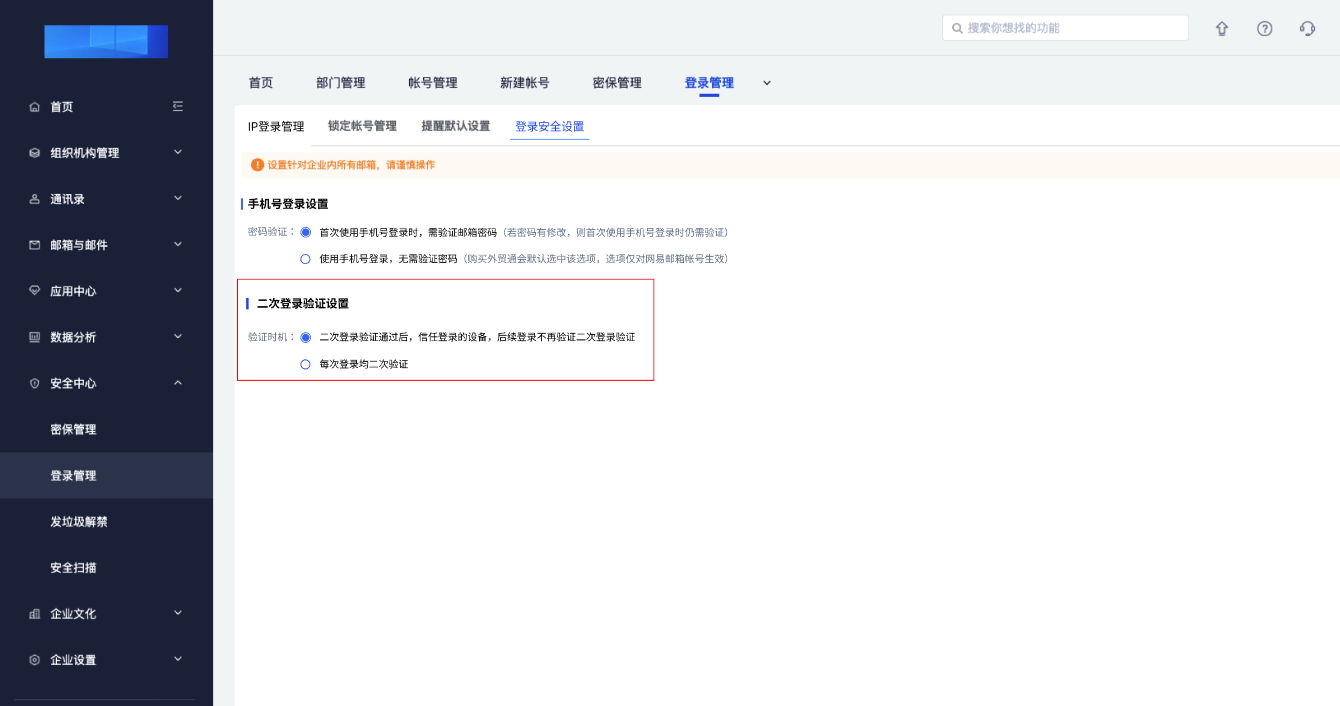
Task: Select 首次使用手机号登录时需验证邮箱密码 radio option
Action: coord(306,232)
